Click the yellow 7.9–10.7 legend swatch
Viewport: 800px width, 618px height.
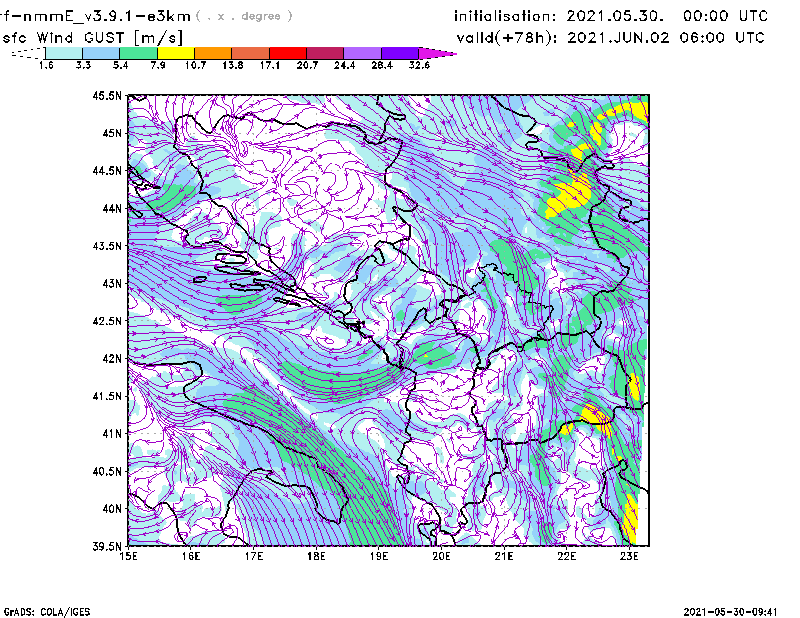(176, 53)
